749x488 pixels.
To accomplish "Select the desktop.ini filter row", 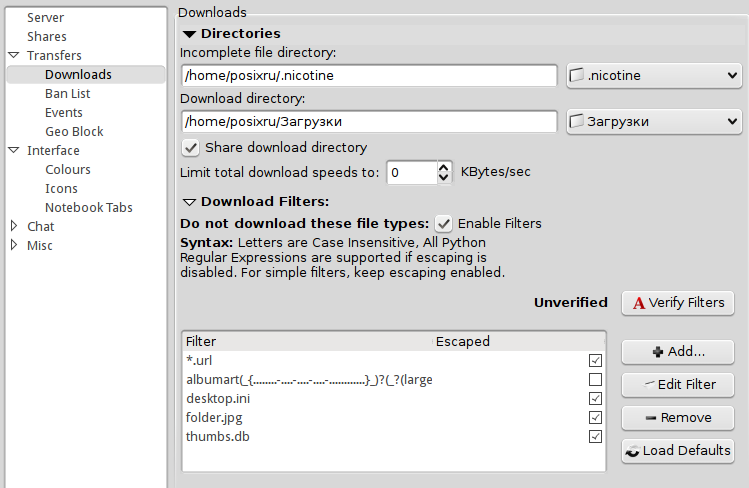I will pyautogui.click(x=394, y=398).
